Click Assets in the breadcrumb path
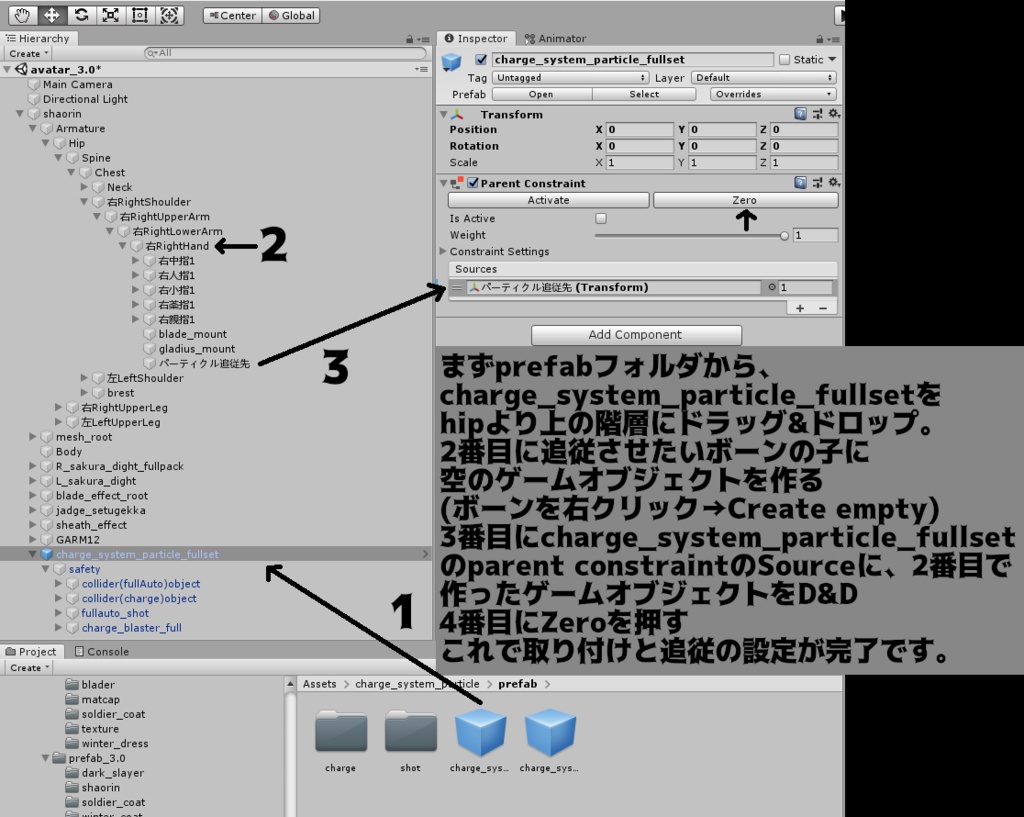The height and width of the screenshot is (817, 1024). (319, 684)
